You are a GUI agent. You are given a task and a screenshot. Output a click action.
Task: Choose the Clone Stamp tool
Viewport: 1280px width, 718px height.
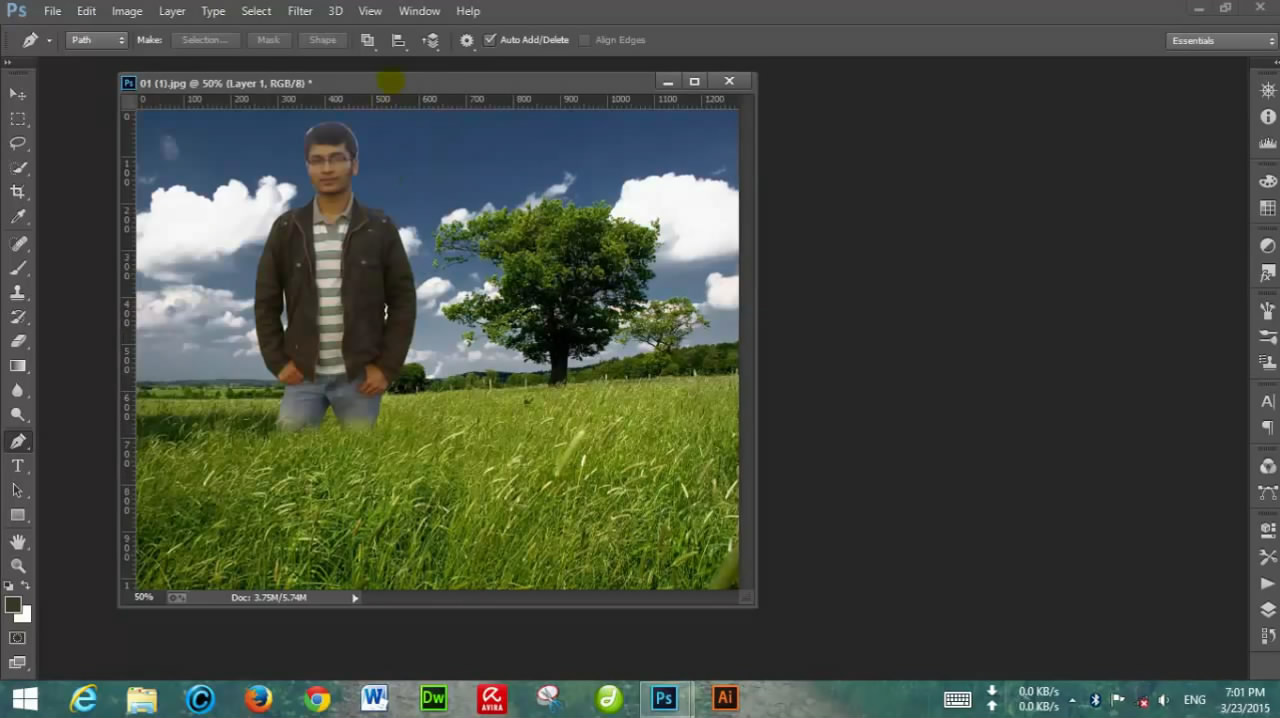[x=18, y=293]
